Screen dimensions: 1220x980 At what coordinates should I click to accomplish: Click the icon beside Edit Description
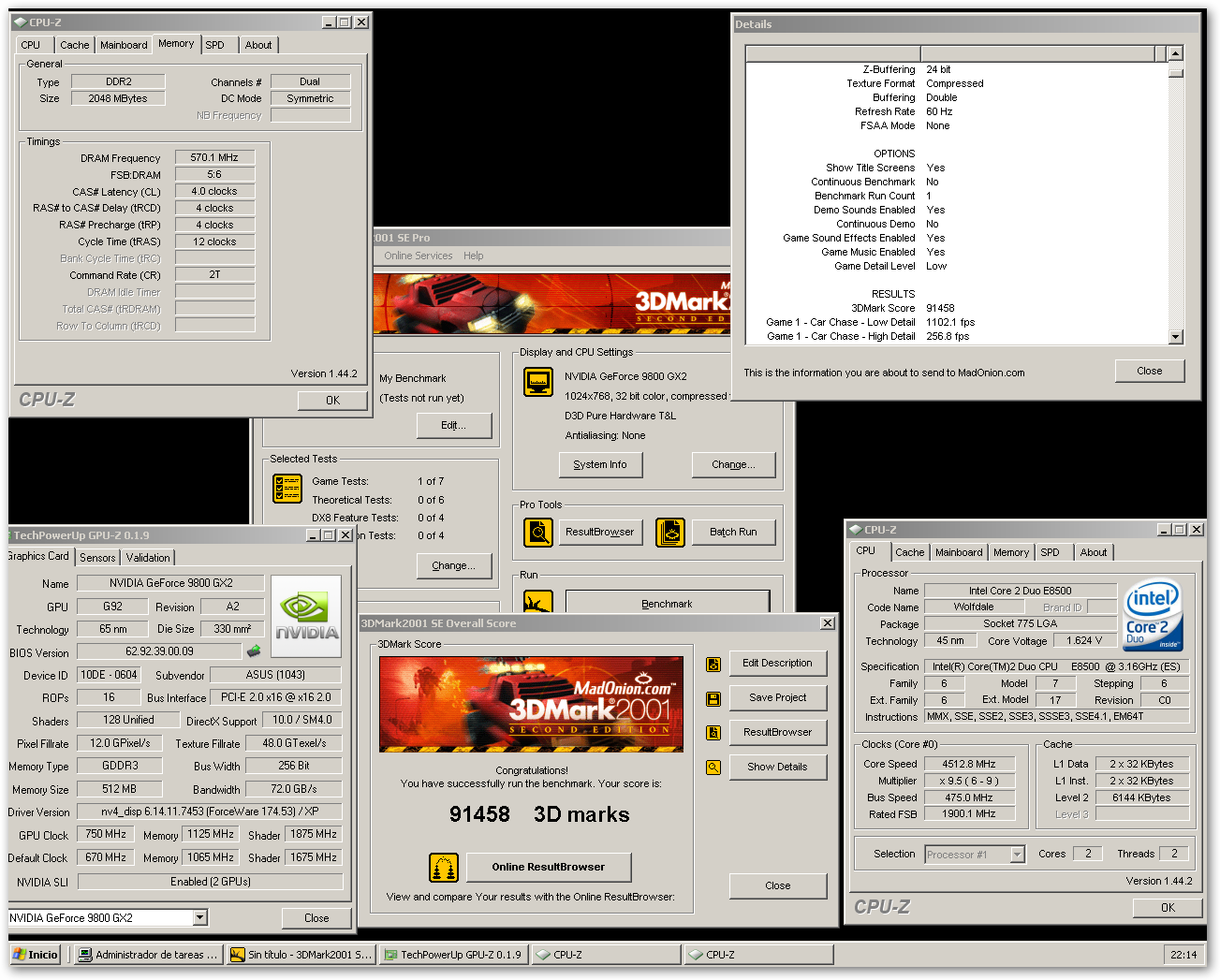tap(713, 665)
